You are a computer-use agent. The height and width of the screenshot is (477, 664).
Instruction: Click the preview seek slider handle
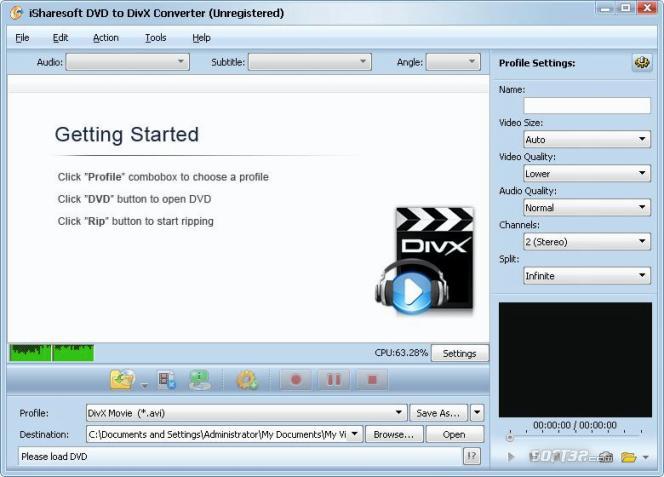click(510, 437)
